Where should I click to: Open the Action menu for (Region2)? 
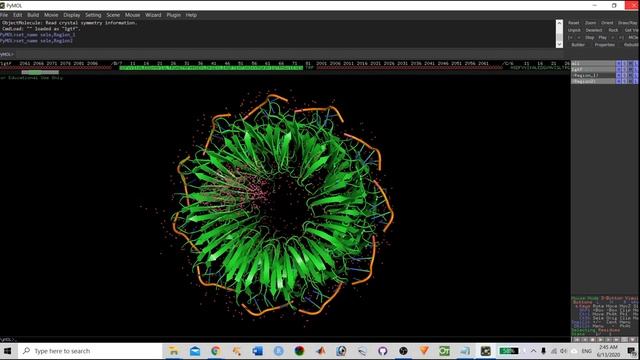point(619,81)
